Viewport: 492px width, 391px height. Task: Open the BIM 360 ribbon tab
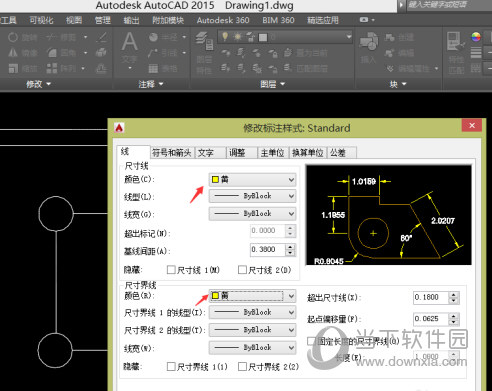point(278,20)
